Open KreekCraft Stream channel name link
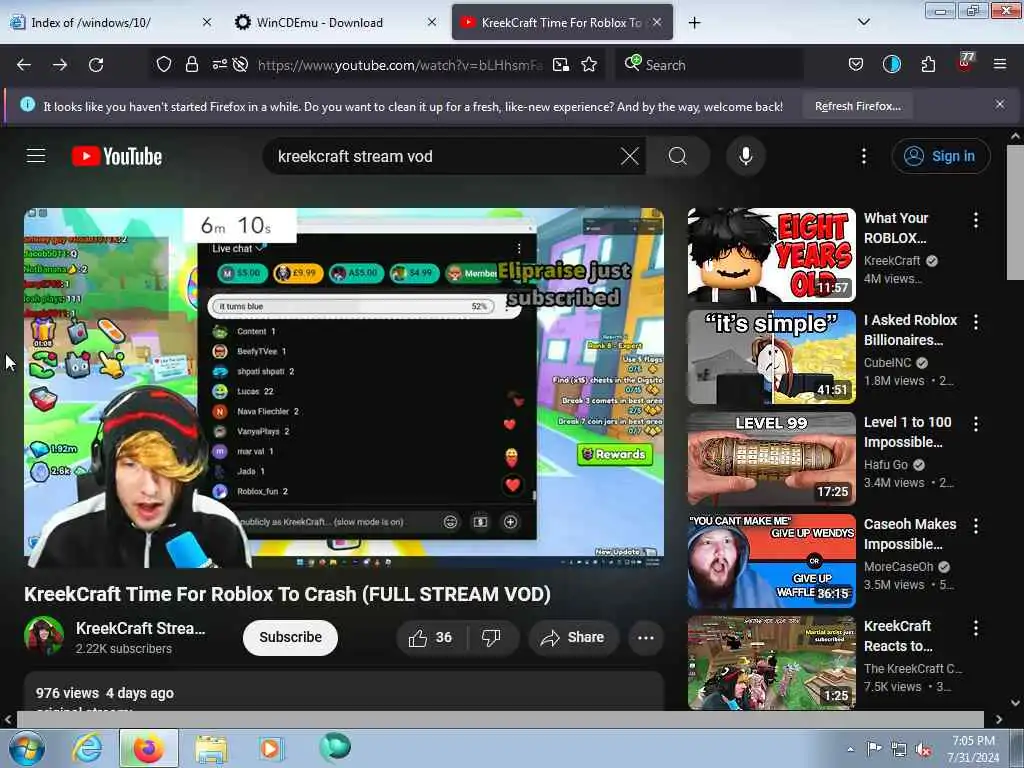The height and width of the screenshot is (768, 1024). pyautogui.click(x=140, y=628)
